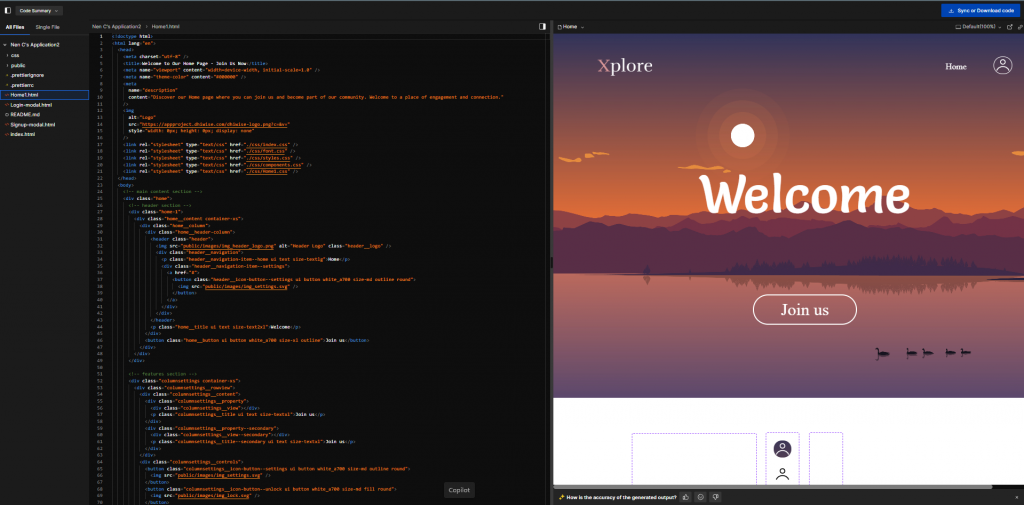Expand the css folder
This screenshot has height=505, width=1024.
pyautogui.click(x=15, y=56)
